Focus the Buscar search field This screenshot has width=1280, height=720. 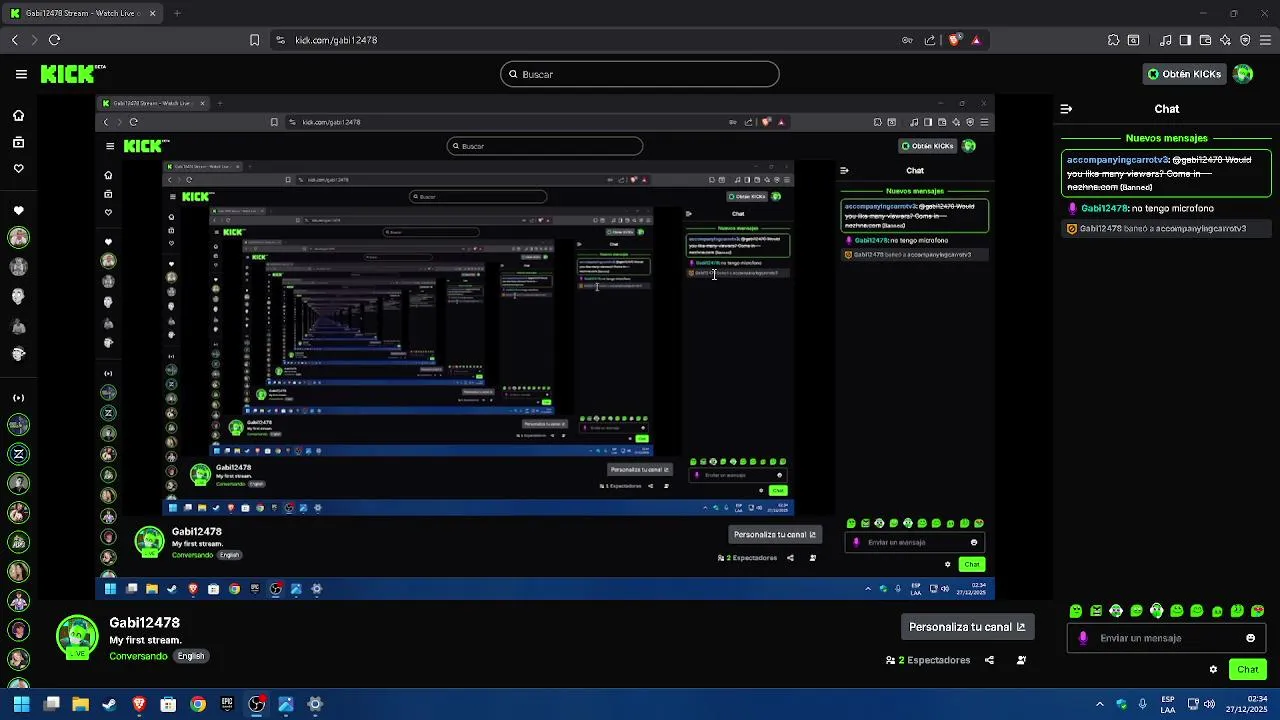(x=640, y=74)
